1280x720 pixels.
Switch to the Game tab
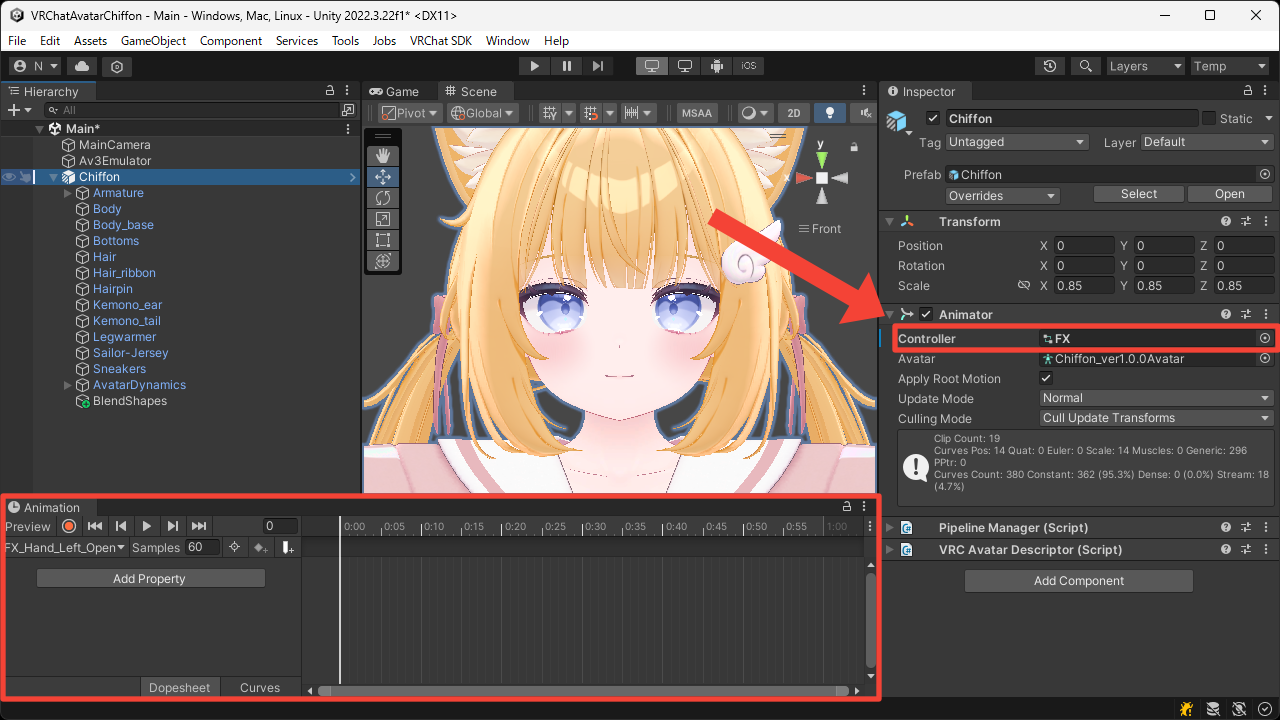click(394, 91)
